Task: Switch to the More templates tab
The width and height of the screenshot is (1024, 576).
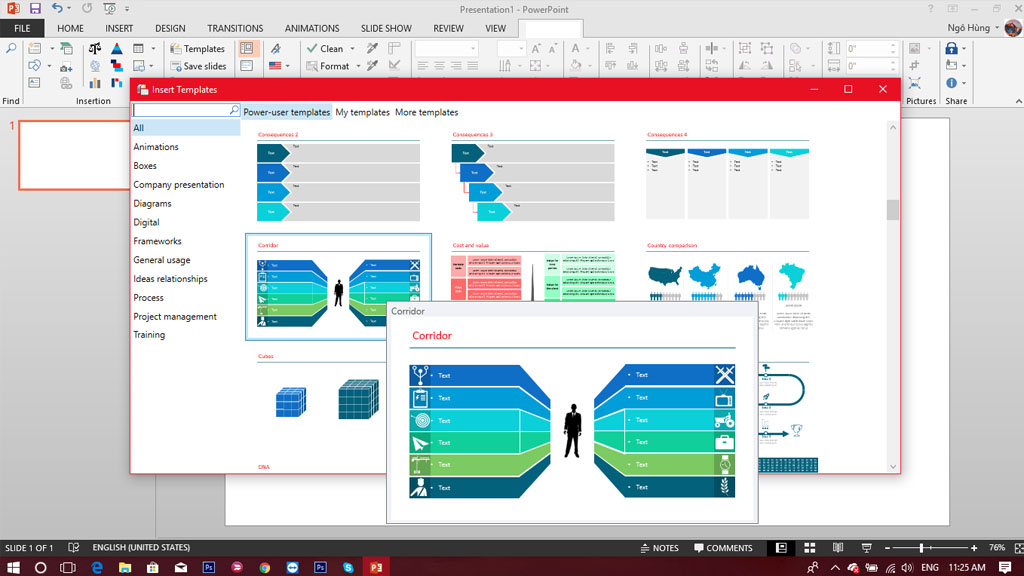Action: point(426,112)
